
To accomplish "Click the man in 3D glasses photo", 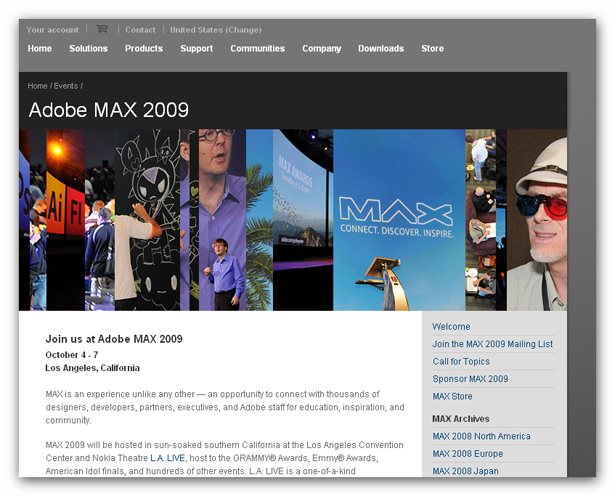I will pyautogui.click(x=537, y=220).
